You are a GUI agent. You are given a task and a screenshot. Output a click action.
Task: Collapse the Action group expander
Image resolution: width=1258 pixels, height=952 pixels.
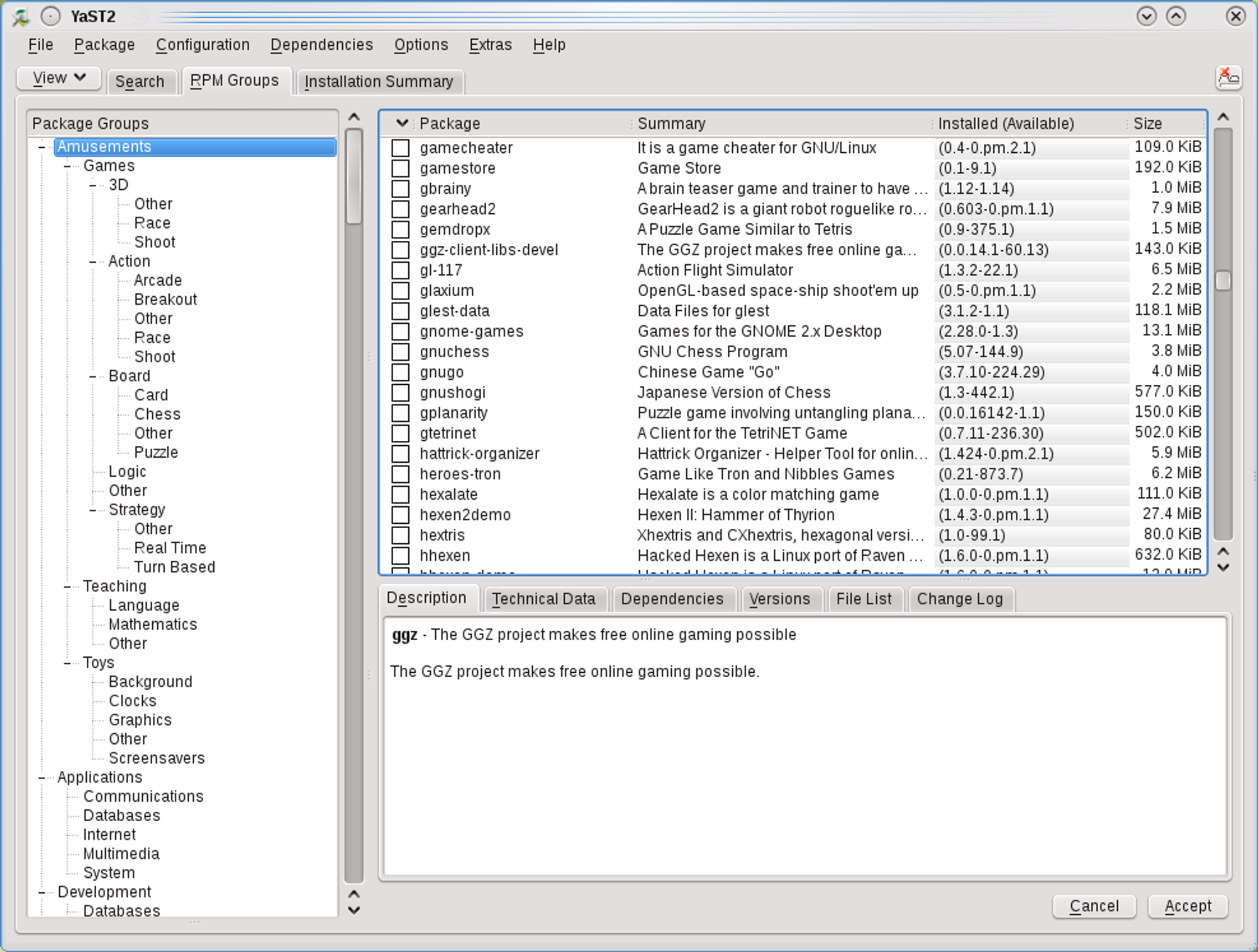click(x=93, y=262)
